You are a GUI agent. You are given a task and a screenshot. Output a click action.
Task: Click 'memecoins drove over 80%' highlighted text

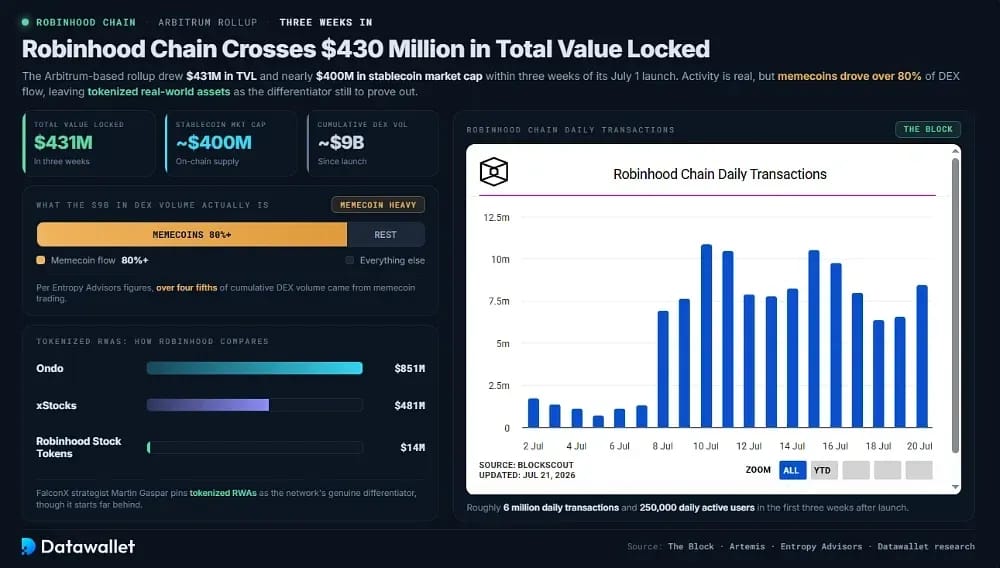click(x=849, y=76)
